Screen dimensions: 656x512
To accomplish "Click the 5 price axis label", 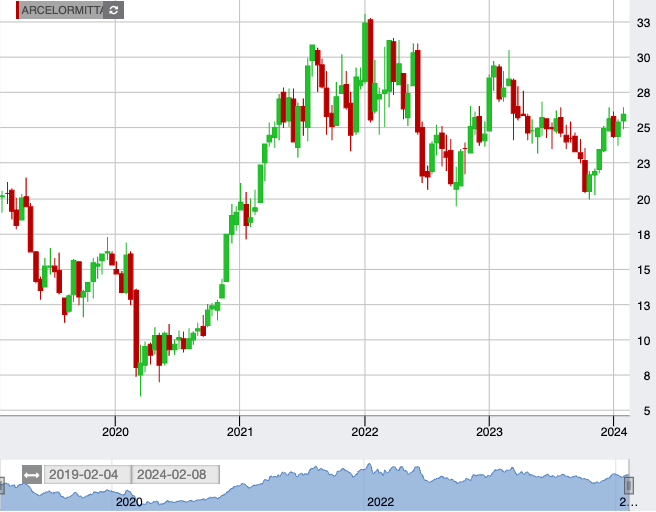I will (x=647, y=411).
